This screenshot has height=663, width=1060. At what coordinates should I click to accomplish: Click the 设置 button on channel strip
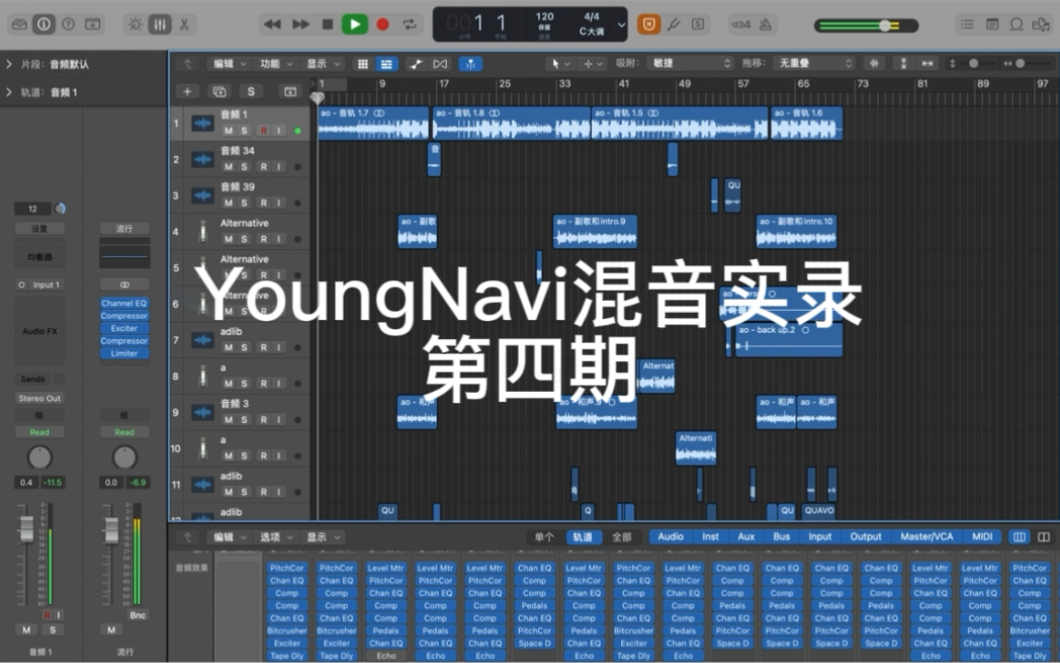click(x=39, y=228)
